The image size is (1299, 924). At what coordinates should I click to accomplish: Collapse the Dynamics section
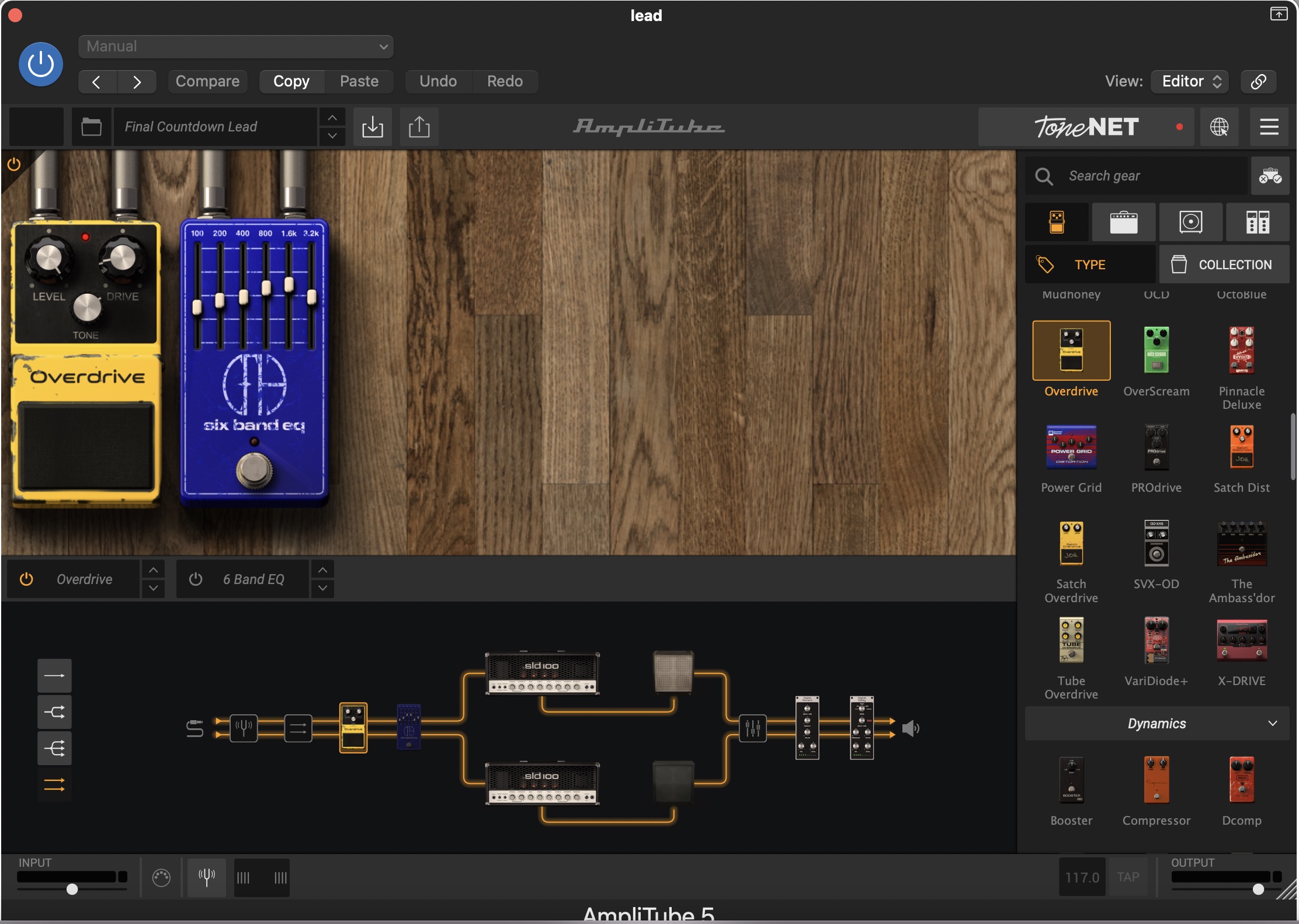(x=1157, y=724)
